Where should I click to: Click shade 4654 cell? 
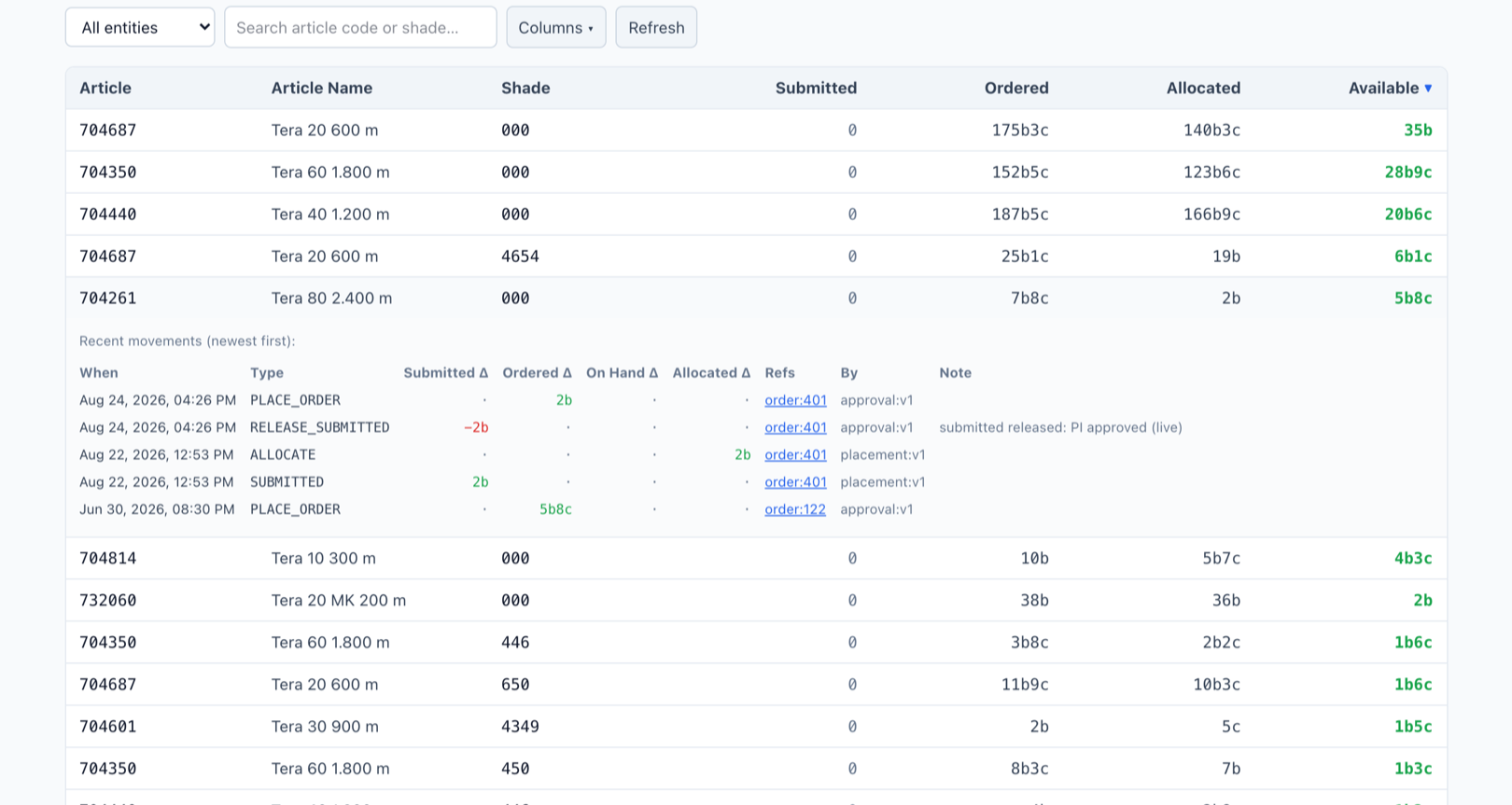point(520,256)
